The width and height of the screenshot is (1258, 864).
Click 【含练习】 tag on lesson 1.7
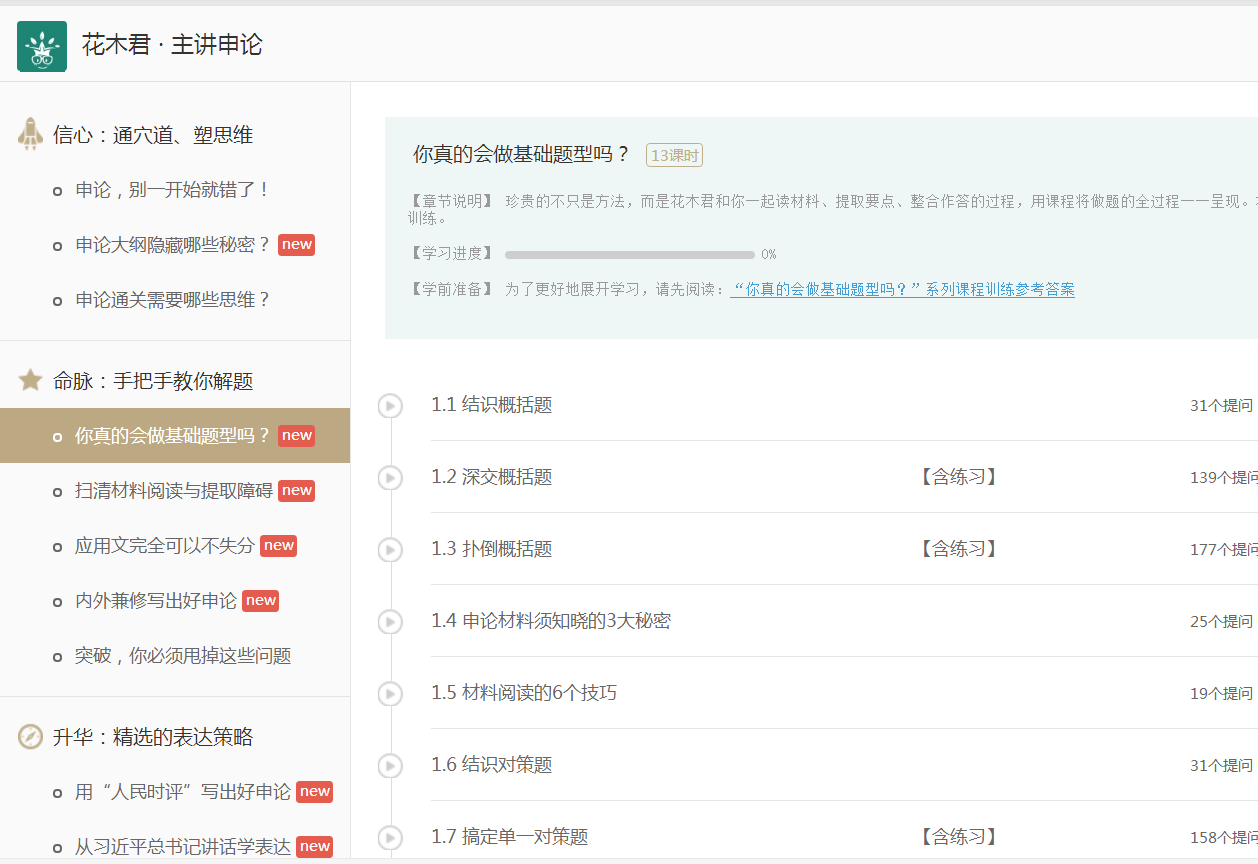(959, 837)
